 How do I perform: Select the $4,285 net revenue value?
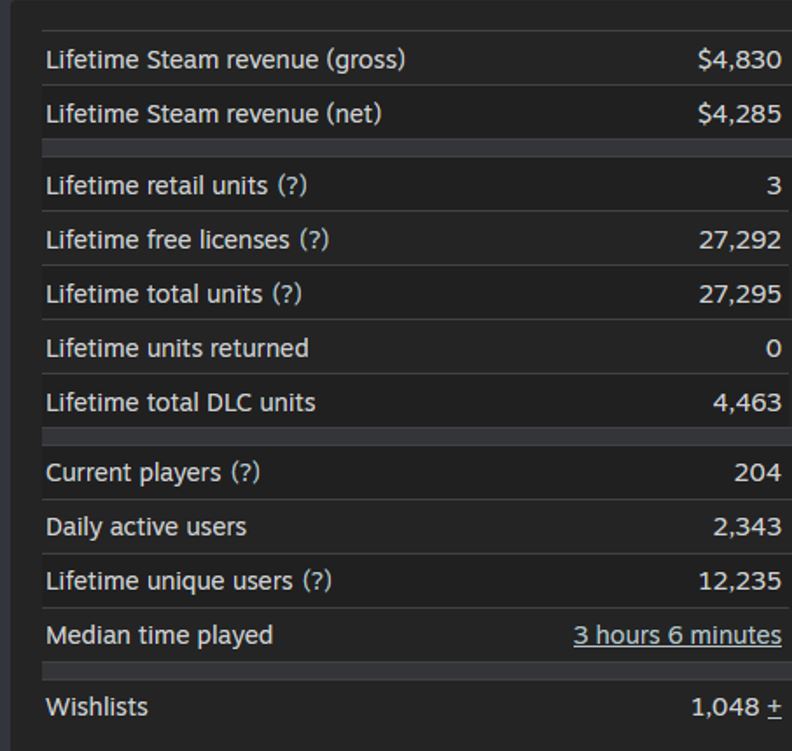(x=739, y=114)
